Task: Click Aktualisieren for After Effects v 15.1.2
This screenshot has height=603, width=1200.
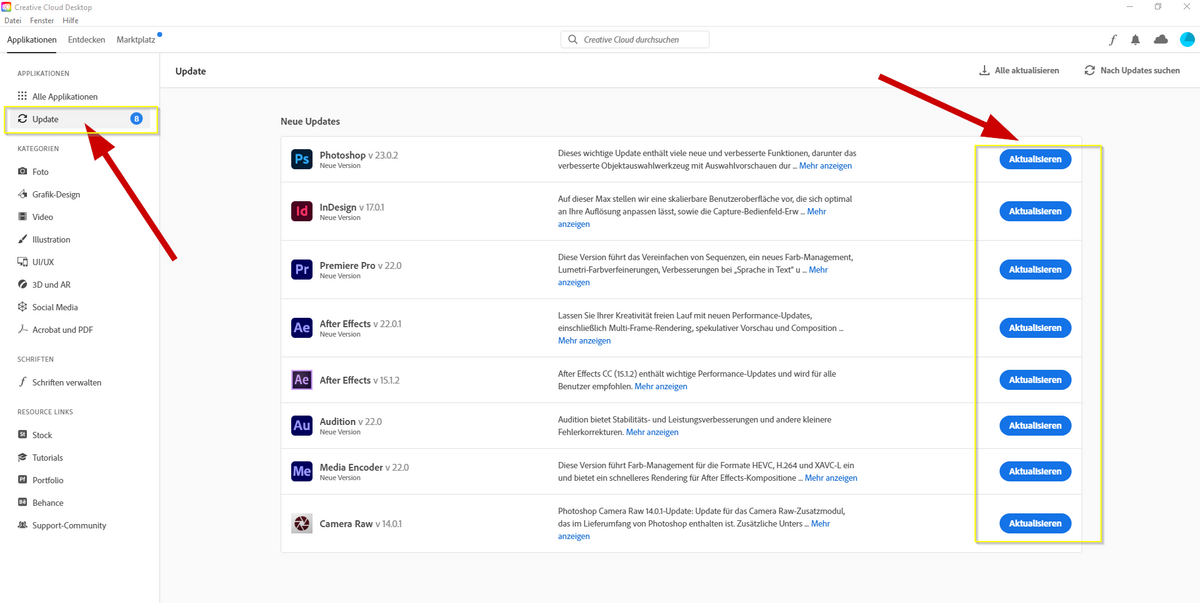Action: pyautogui.click(x=1035, y=380)
